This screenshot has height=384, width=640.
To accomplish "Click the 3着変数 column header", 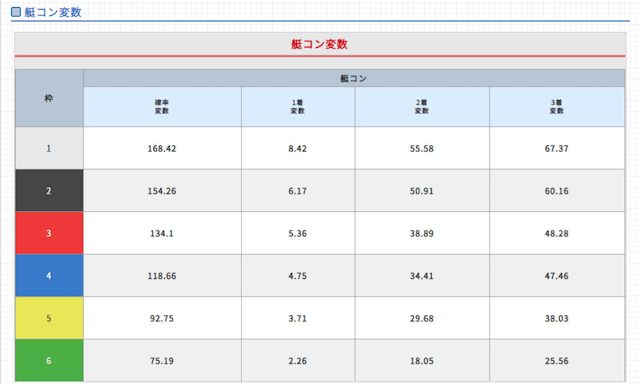I will coord(557,107).
